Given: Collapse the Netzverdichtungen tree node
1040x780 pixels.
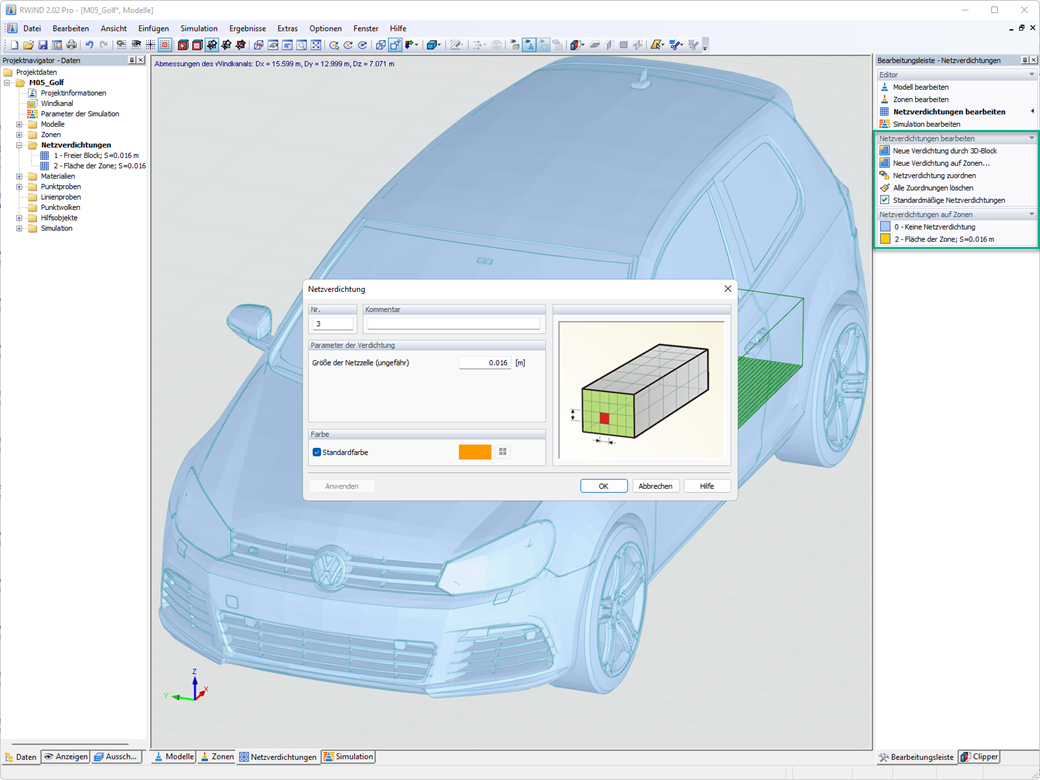Looking at the screenshot, I should 19,145.
